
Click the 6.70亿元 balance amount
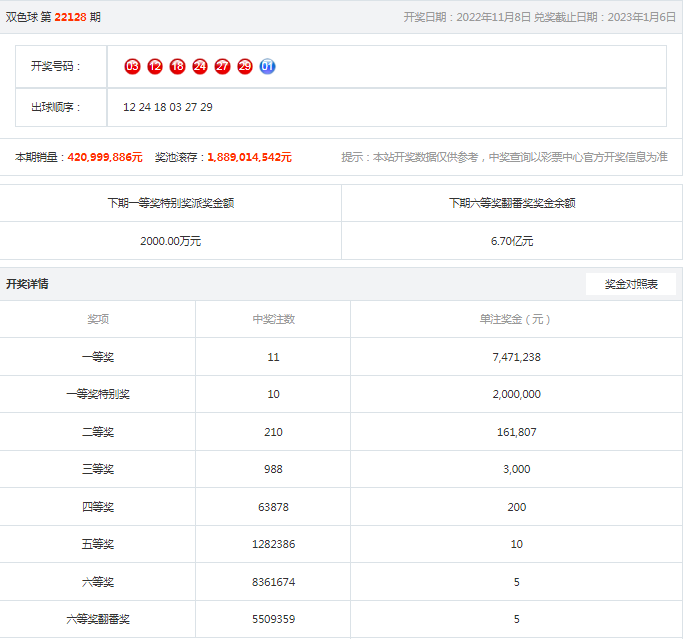pos(512,241)
